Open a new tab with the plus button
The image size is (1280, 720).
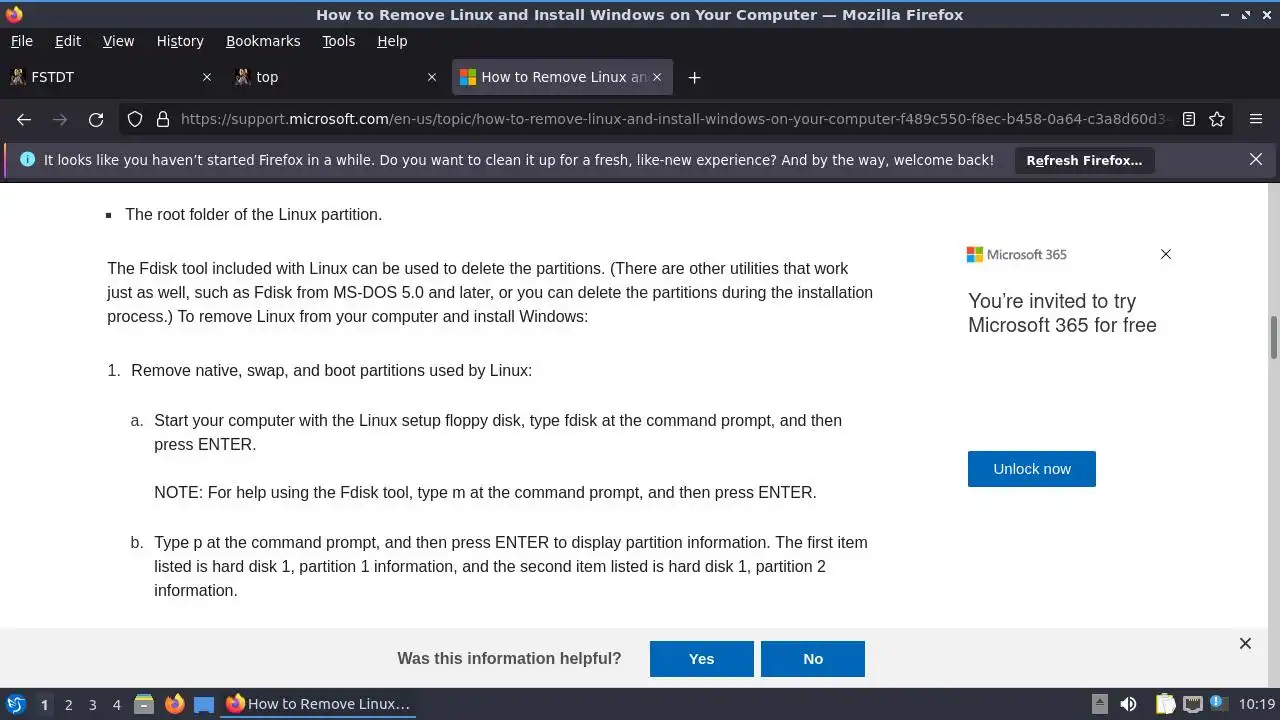coord(694,77)
